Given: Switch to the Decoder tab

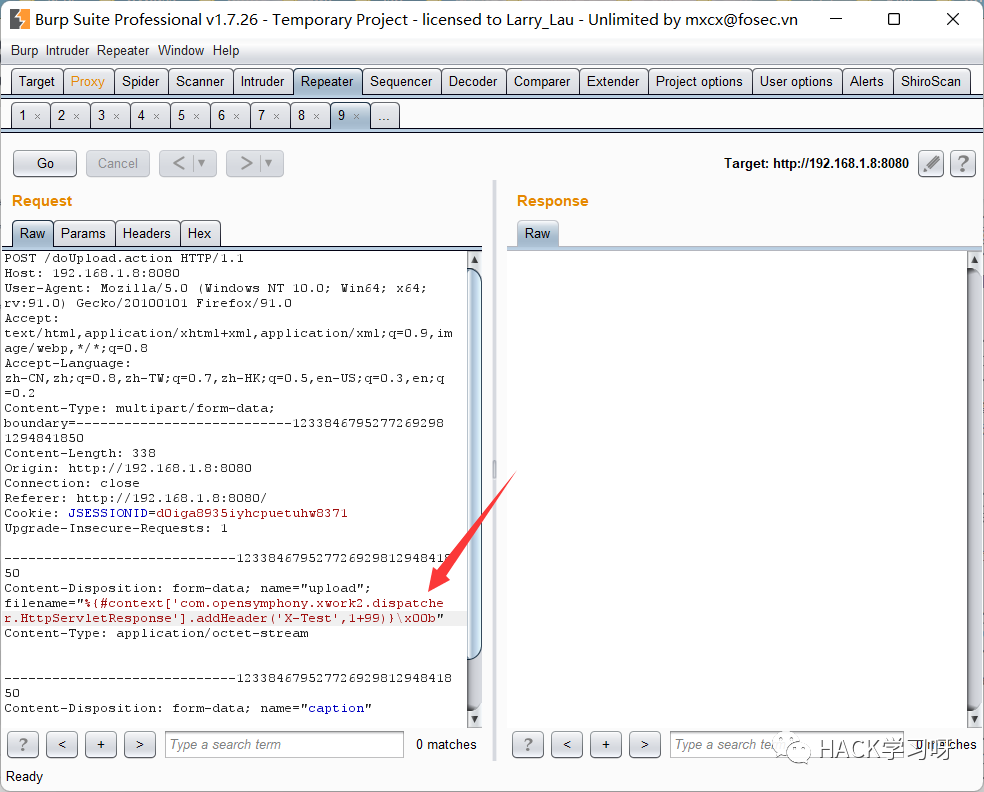Looking at the screenshot, I should (x=473, y=82).
